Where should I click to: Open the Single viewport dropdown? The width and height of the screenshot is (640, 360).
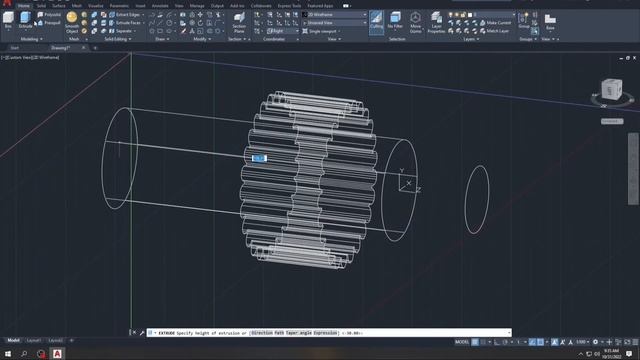[322, 31]
